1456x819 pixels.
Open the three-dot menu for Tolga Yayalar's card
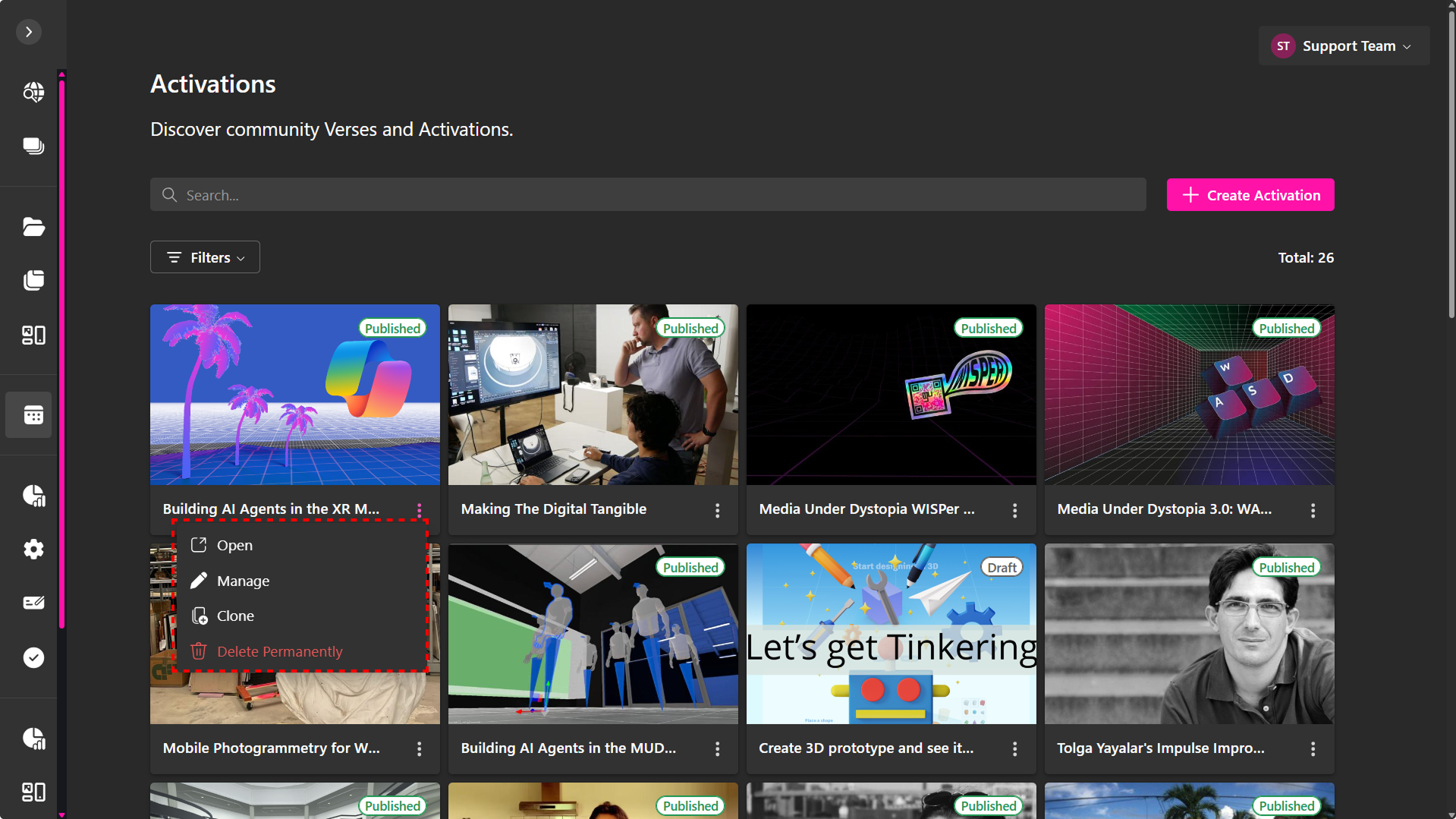(1313, 749)
